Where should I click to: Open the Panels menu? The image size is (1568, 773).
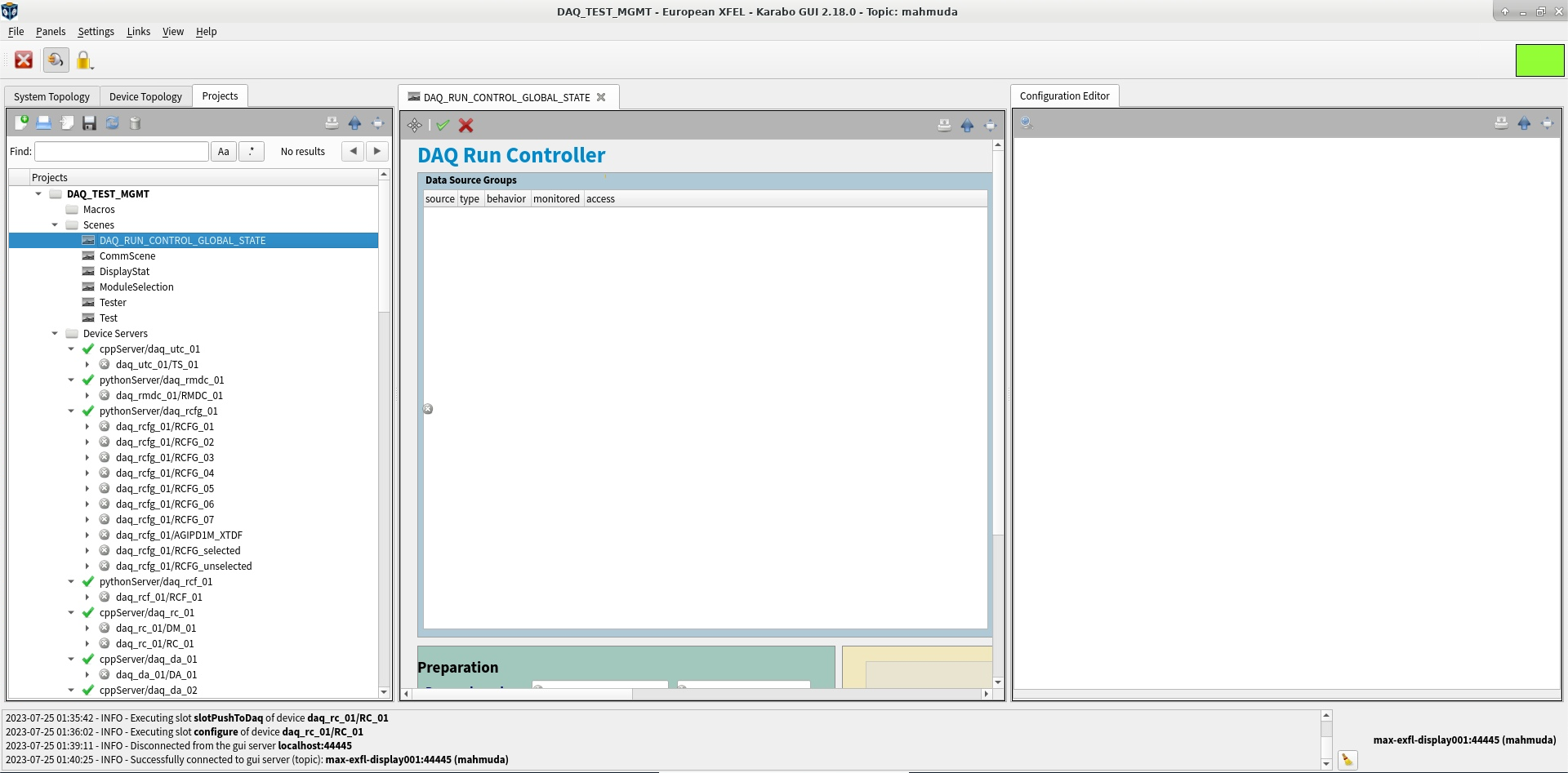pos(51,31)
